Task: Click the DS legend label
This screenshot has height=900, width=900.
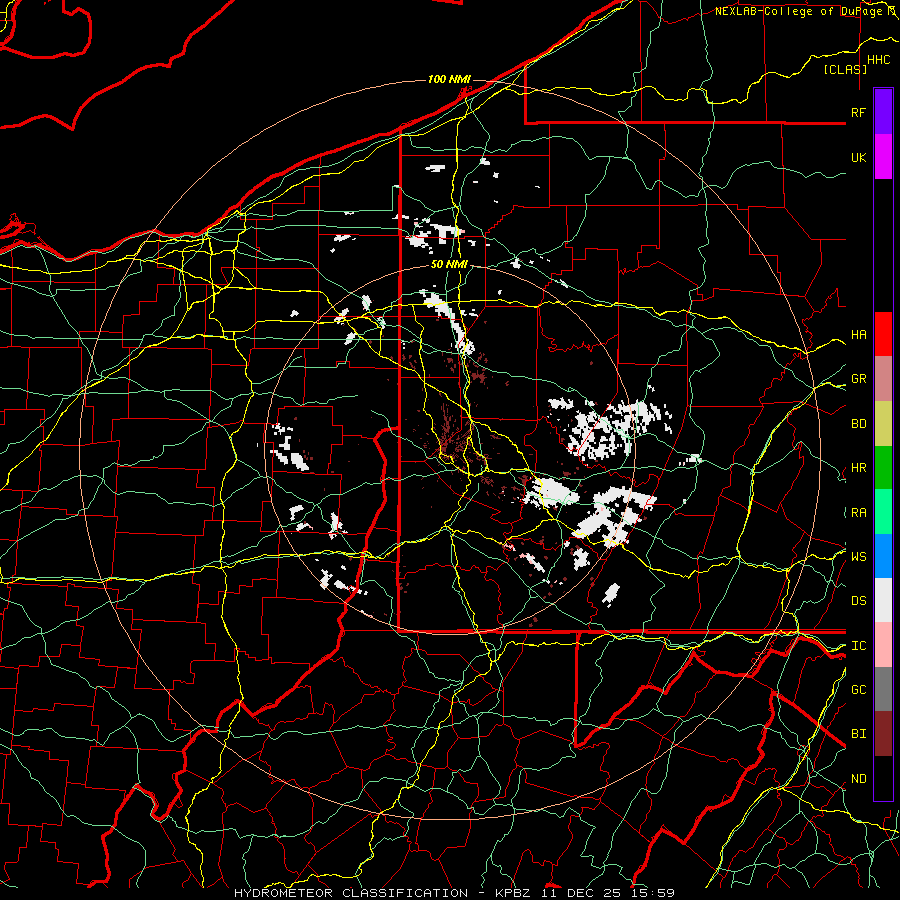Action: pos(859,601)
